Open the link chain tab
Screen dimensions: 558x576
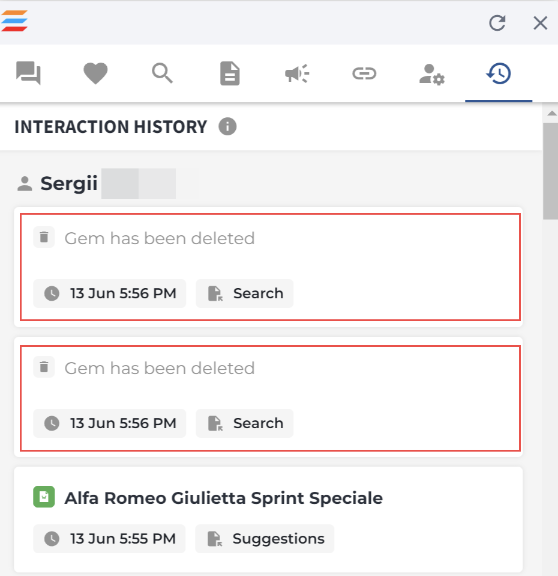pos(364,73)
